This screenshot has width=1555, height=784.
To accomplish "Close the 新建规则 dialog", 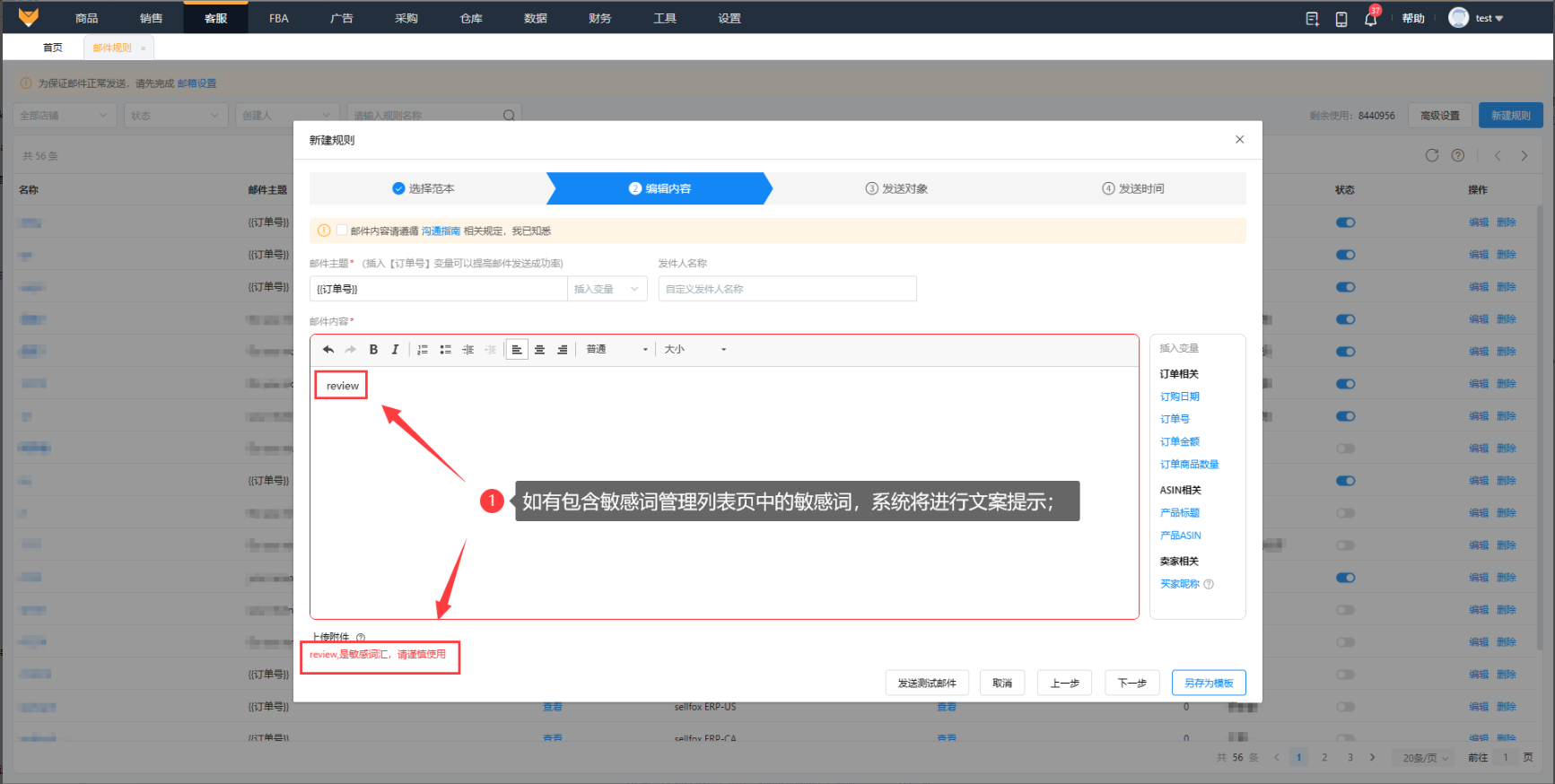I will pyautogui.click(x=1240, y=139).
